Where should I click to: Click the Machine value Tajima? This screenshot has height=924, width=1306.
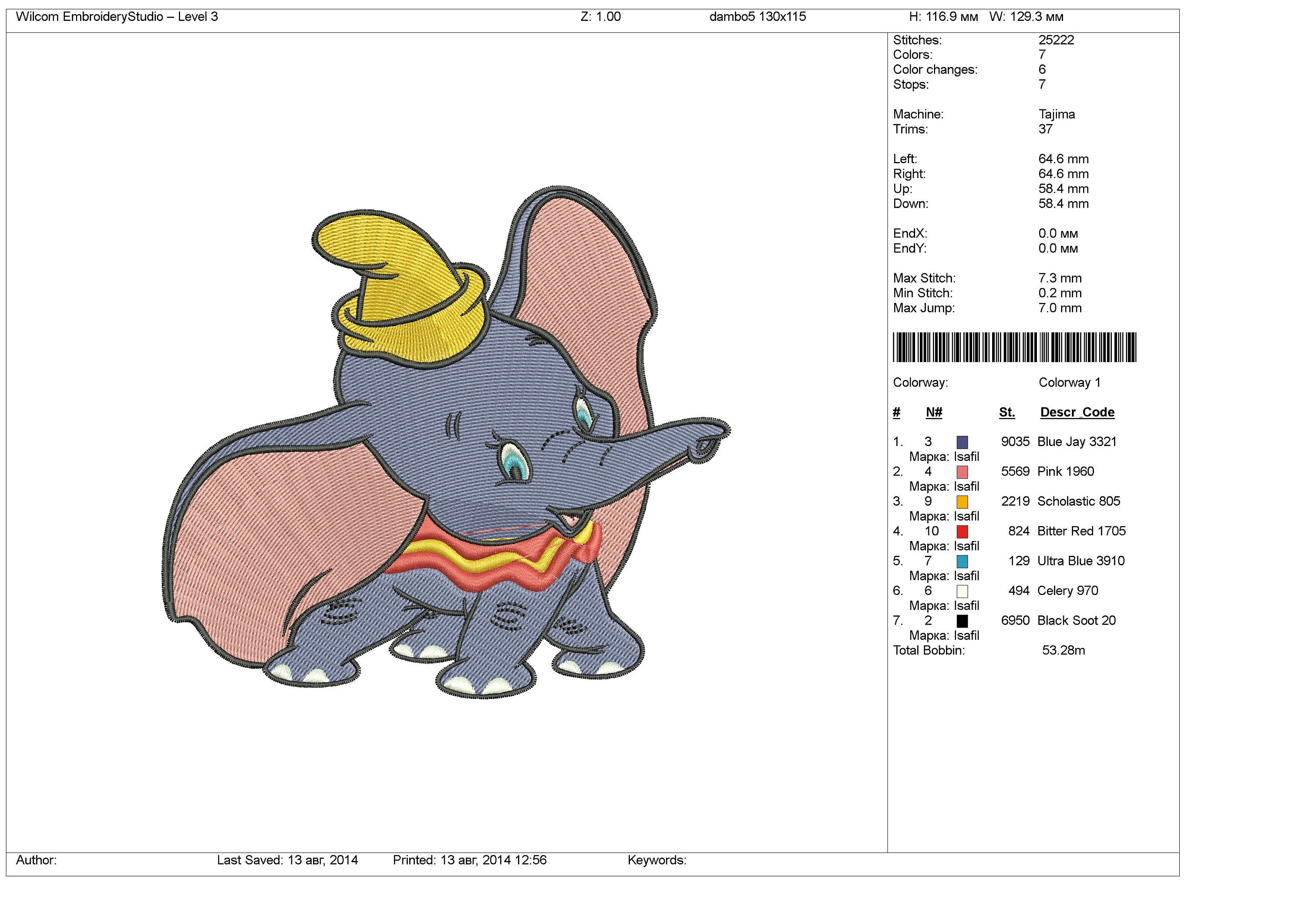pyautogui.click(x=1058, y=114)
